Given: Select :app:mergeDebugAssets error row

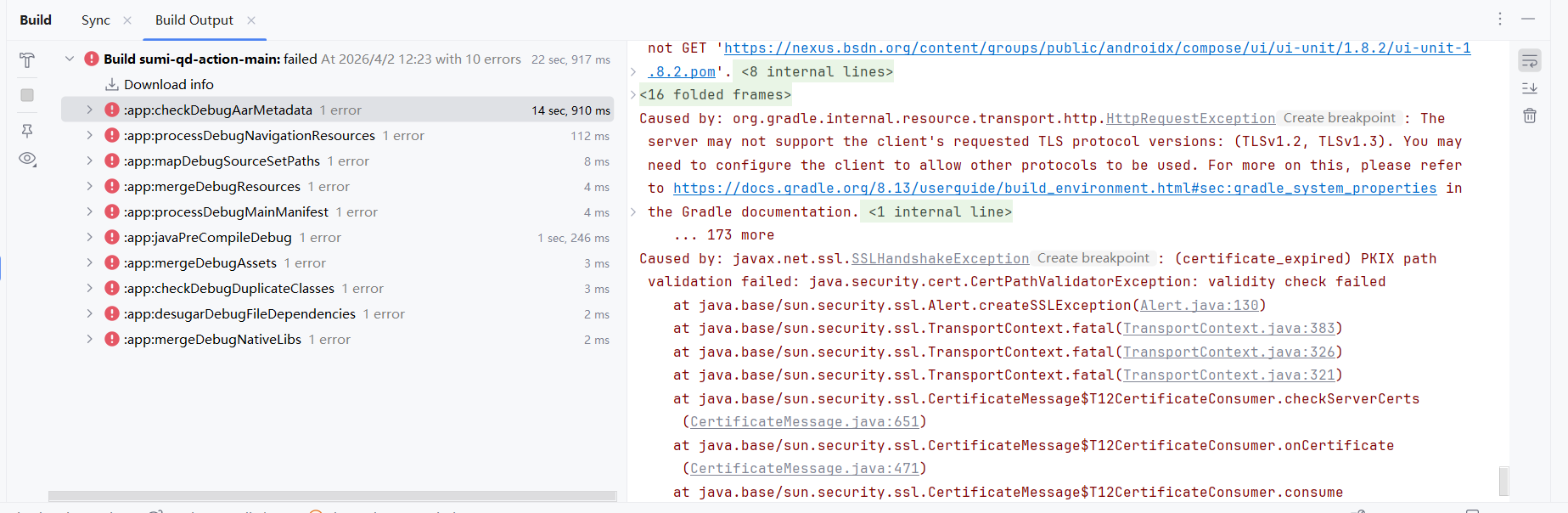Looking at the screenshot, I should (338, 262).
